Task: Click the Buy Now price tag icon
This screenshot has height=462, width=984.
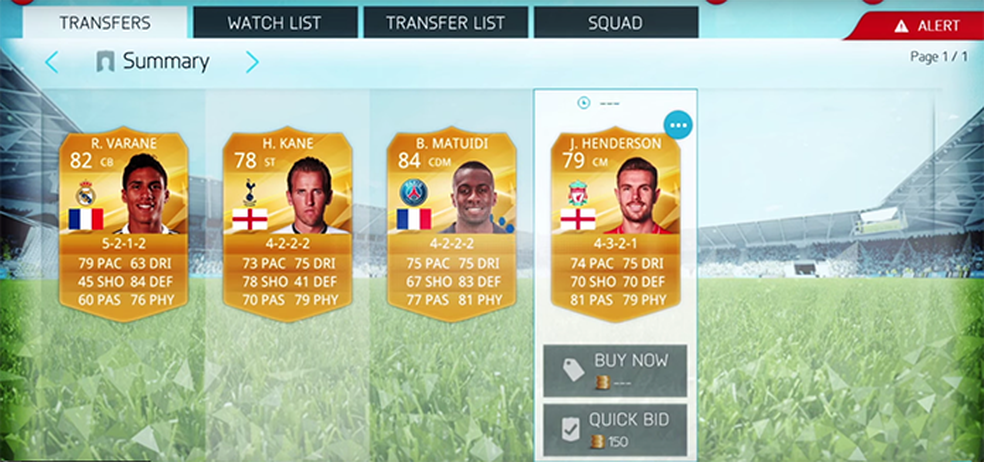Action: 573,370
